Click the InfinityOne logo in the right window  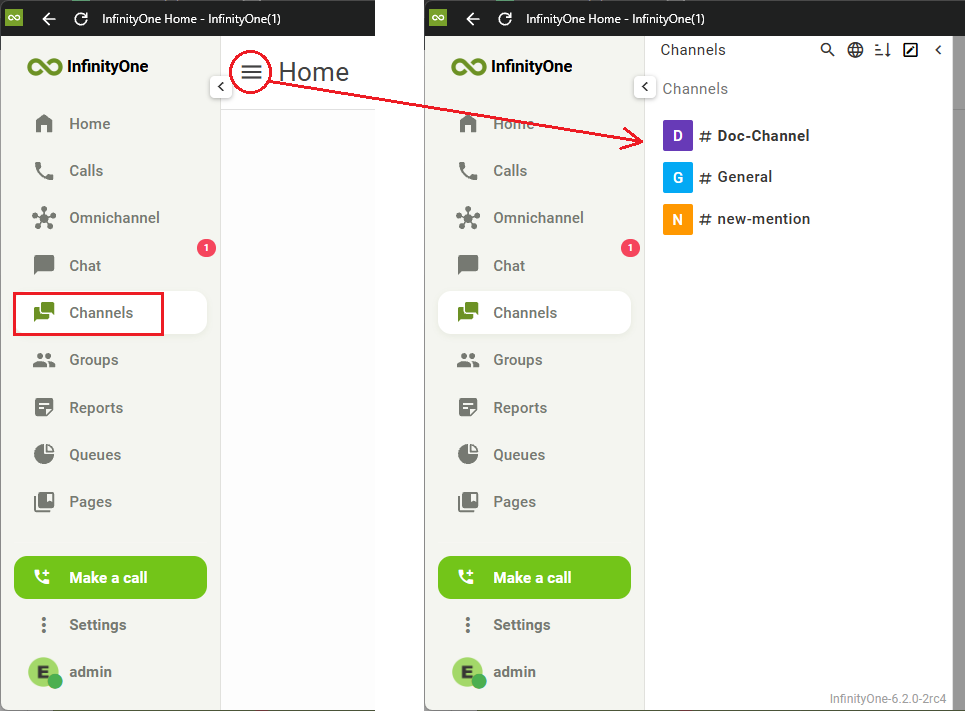pos(512,66)
